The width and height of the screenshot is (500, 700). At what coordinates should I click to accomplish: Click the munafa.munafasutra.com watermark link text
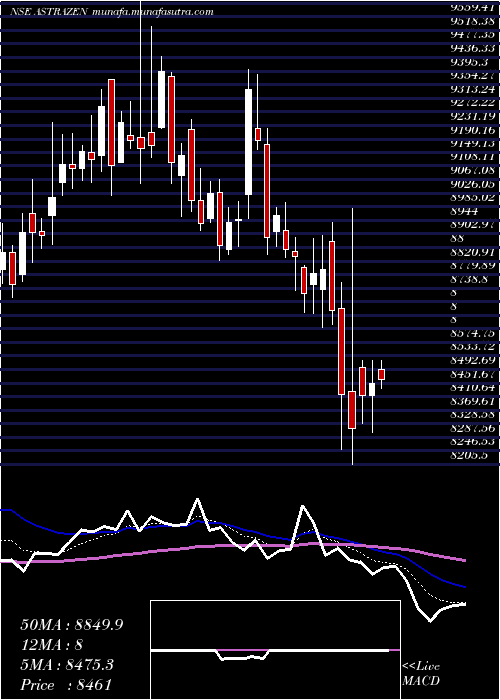coord(152,12)
